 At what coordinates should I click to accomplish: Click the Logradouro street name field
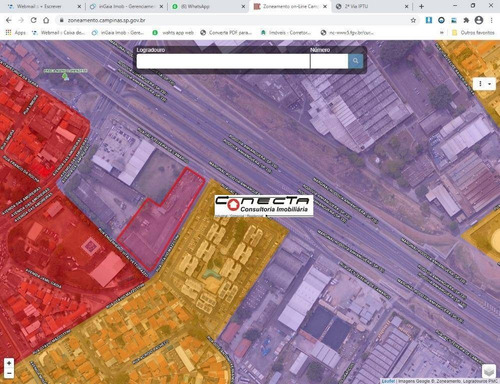[x=223, y=61]
